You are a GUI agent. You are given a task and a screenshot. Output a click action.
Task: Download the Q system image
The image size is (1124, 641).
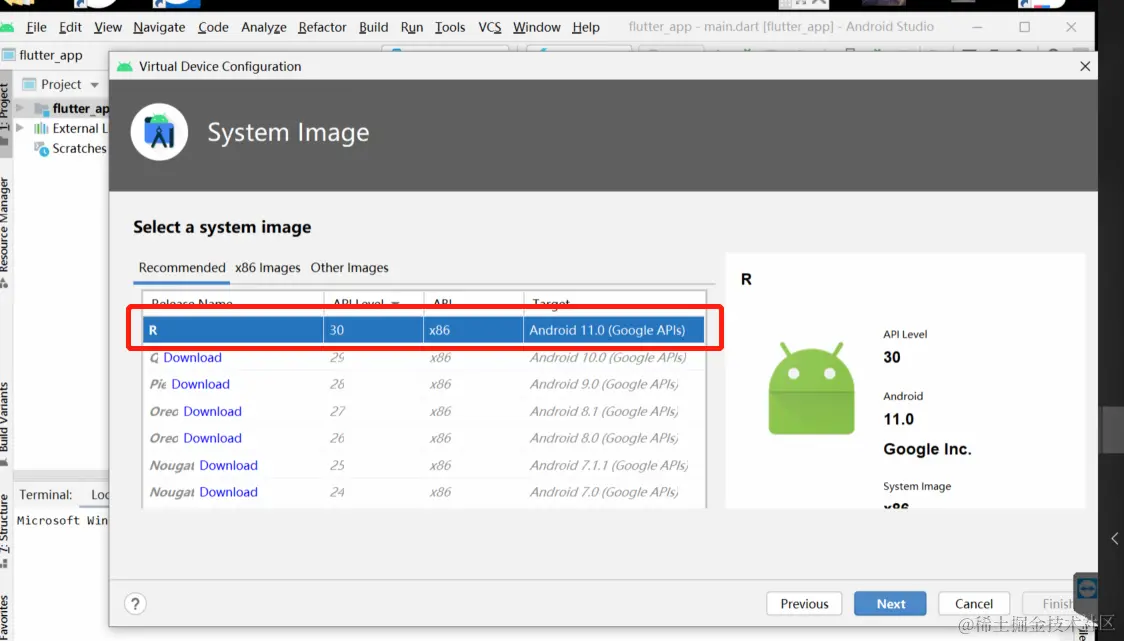(192, 357)
